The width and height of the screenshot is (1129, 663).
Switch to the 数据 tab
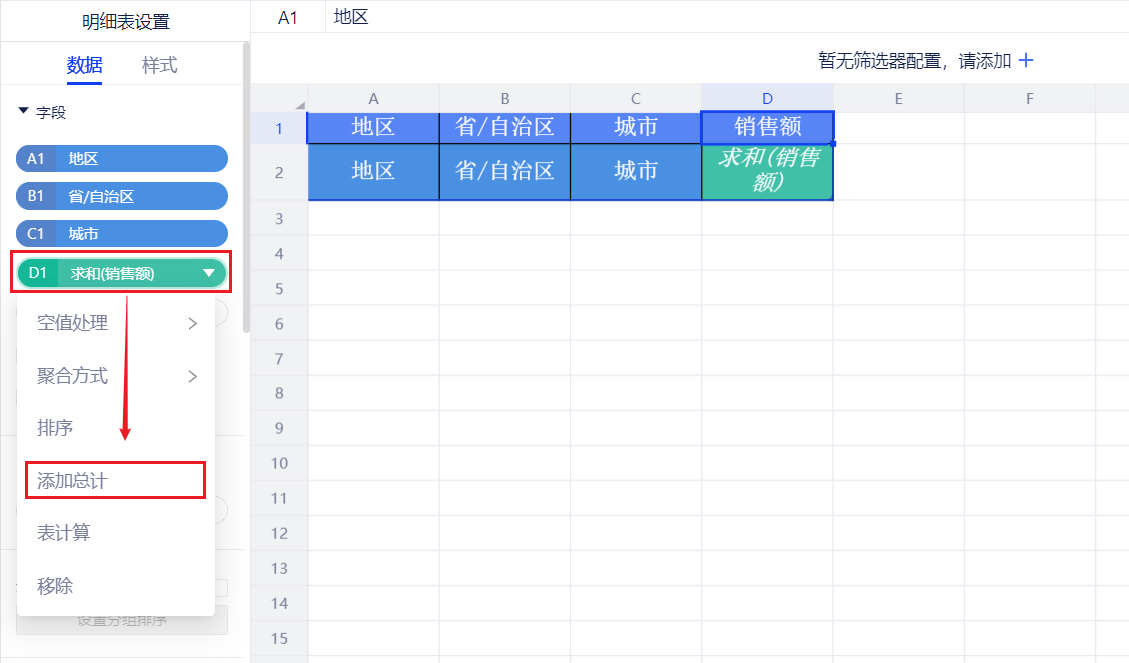[x=84, y=66]
